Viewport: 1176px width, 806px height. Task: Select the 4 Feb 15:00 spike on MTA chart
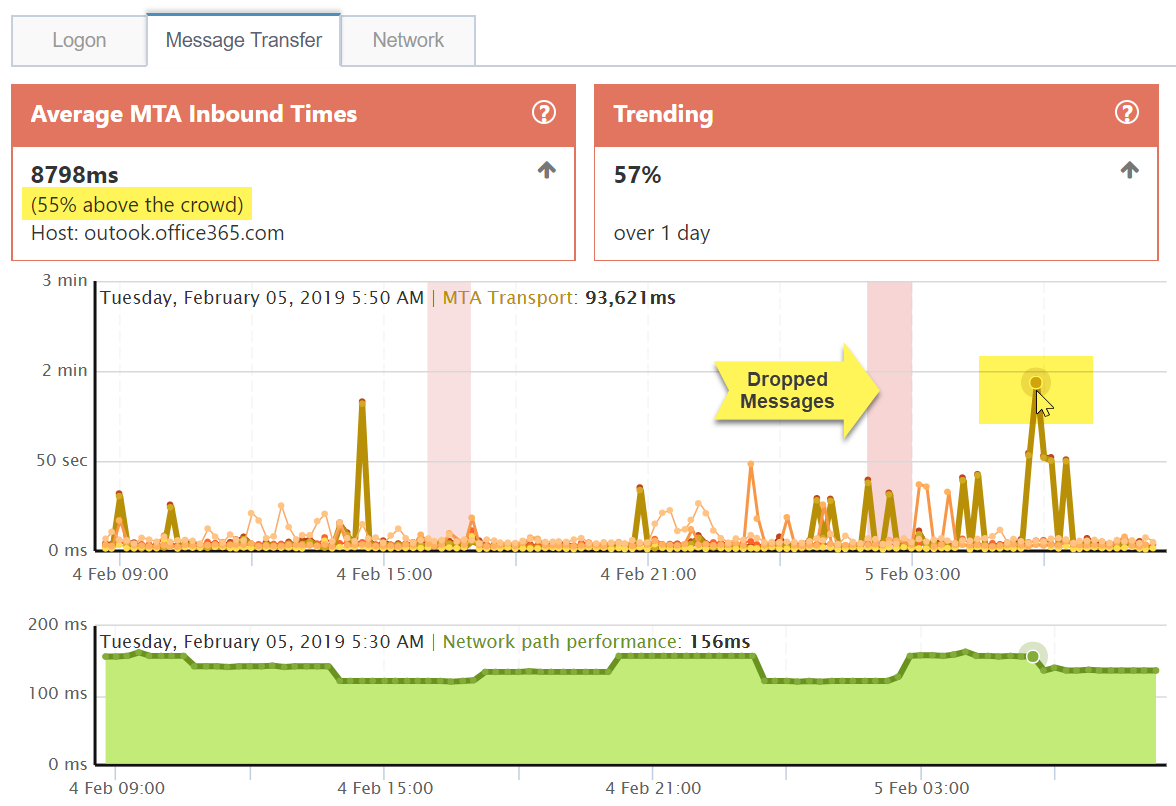tap(362, 403)
